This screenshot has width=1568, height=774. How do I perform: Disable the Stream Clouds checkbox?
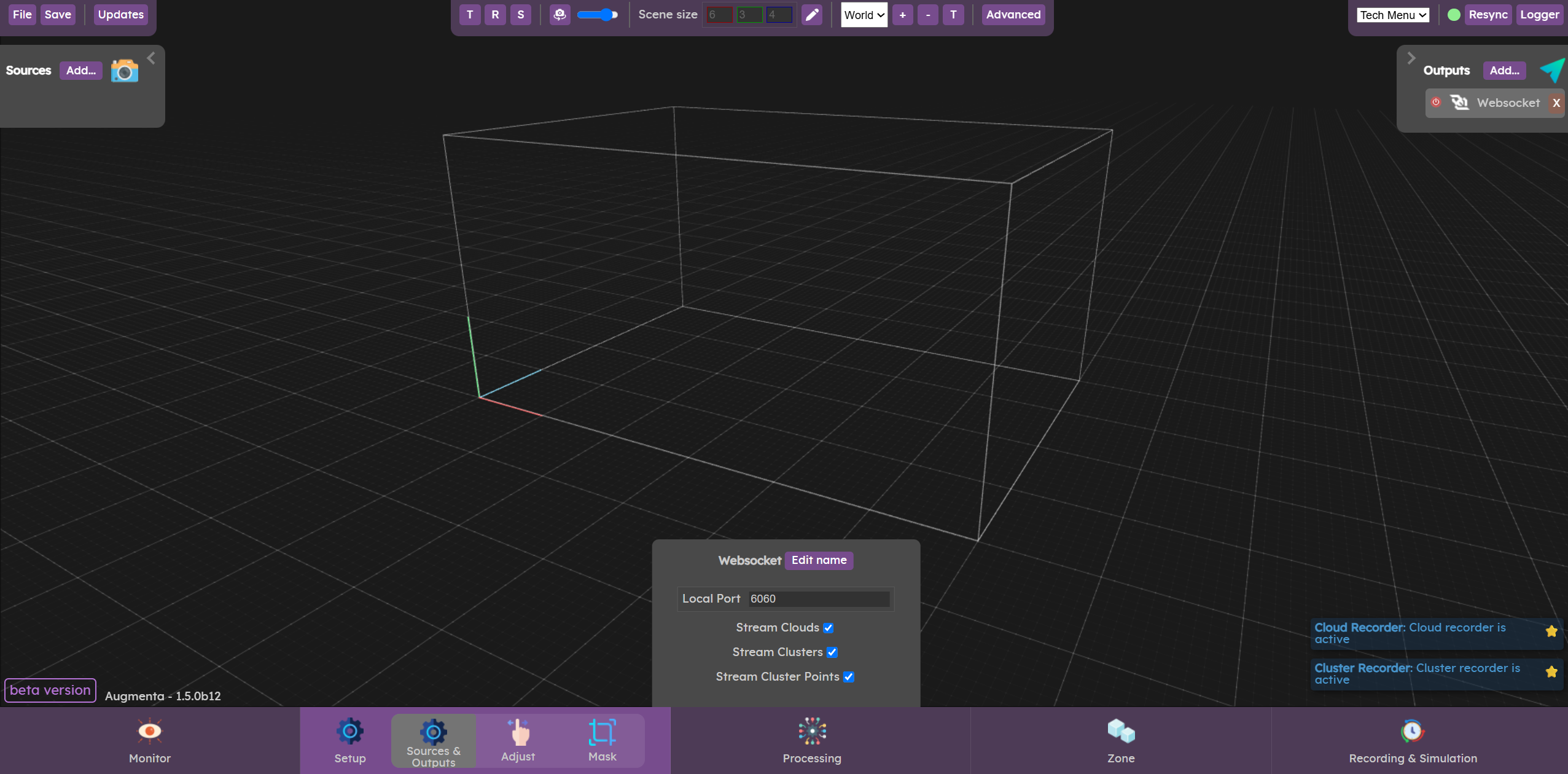(828, 627)
